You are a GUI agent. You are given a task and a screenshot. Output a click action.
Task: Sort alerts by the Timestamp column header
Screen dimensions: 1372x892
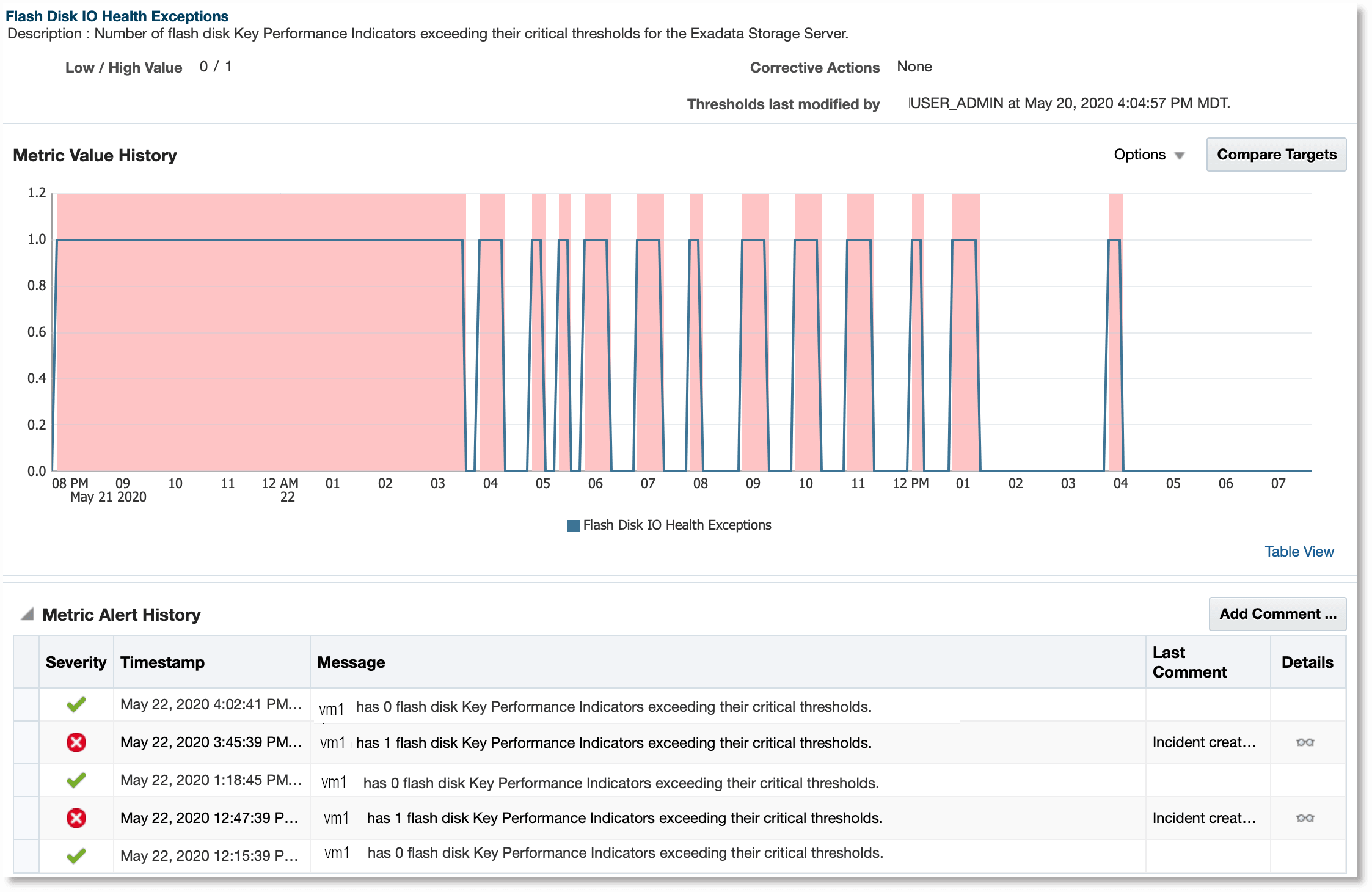pyautogui.click(x=162, y=662)
